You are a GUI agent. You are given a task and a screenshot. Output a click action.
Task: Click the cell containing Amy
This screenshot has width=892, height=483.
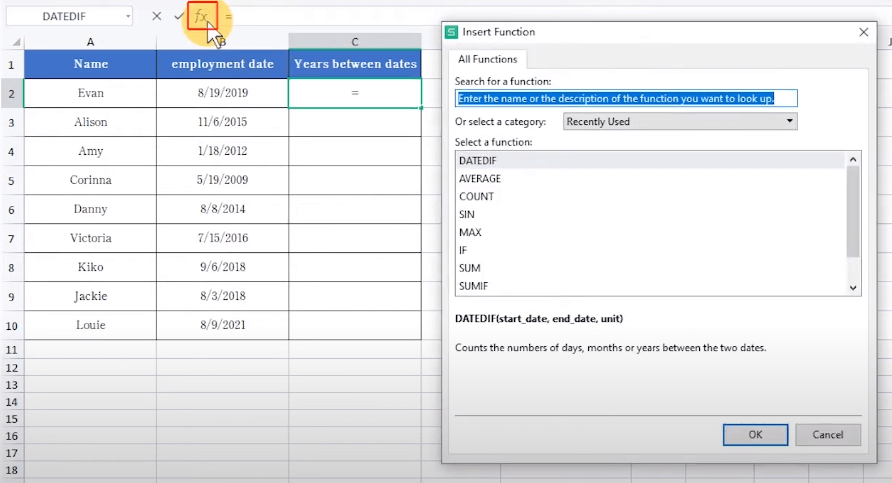point(90,151)
